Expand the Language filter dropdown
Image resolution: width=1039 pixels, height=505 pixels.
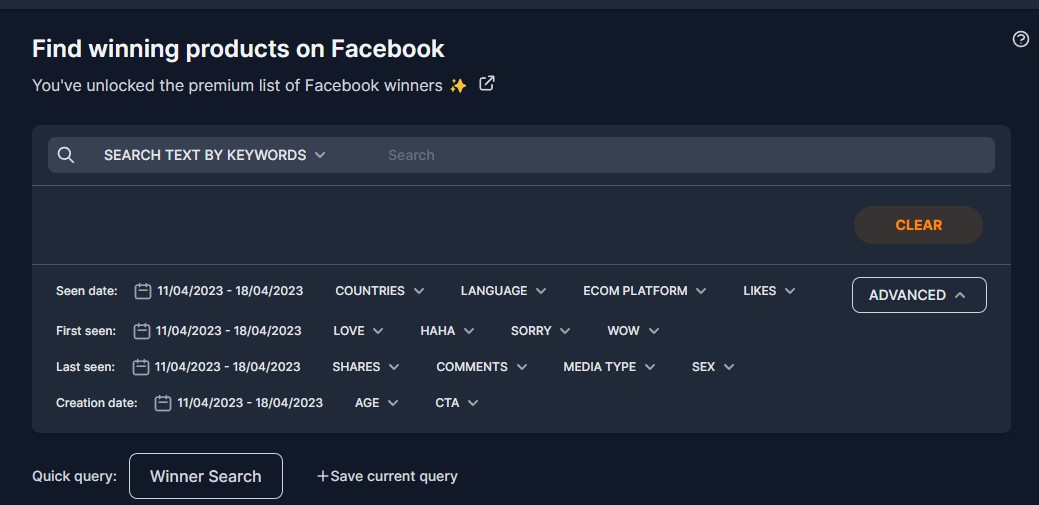(503, 291)
